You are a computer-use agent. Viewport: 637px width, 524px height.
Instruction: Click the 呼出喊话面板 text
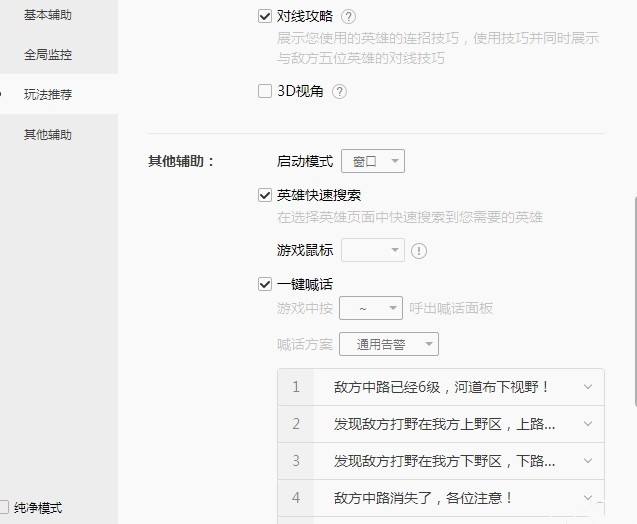tap(451, 308)
